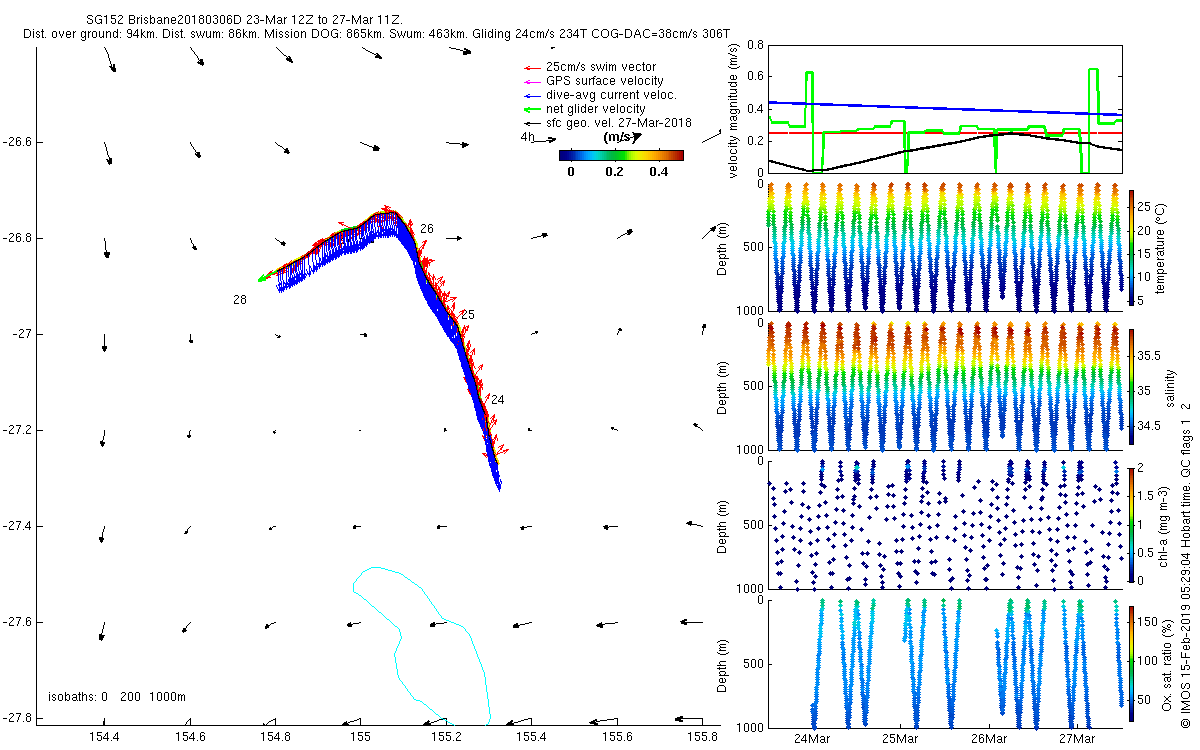Click the latitude tick label '-27.6'
Viewport: 1200px width, 750px height.
(x=17, y=622)
